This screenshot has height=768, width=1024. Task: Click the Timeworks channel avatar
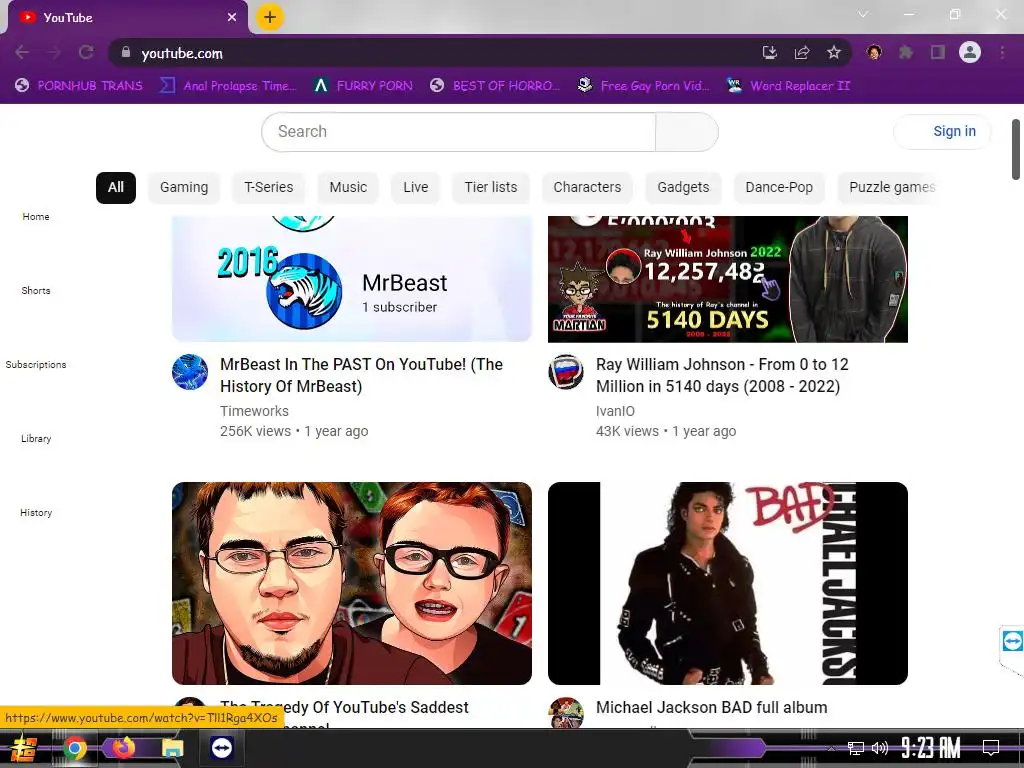[190, 372]
